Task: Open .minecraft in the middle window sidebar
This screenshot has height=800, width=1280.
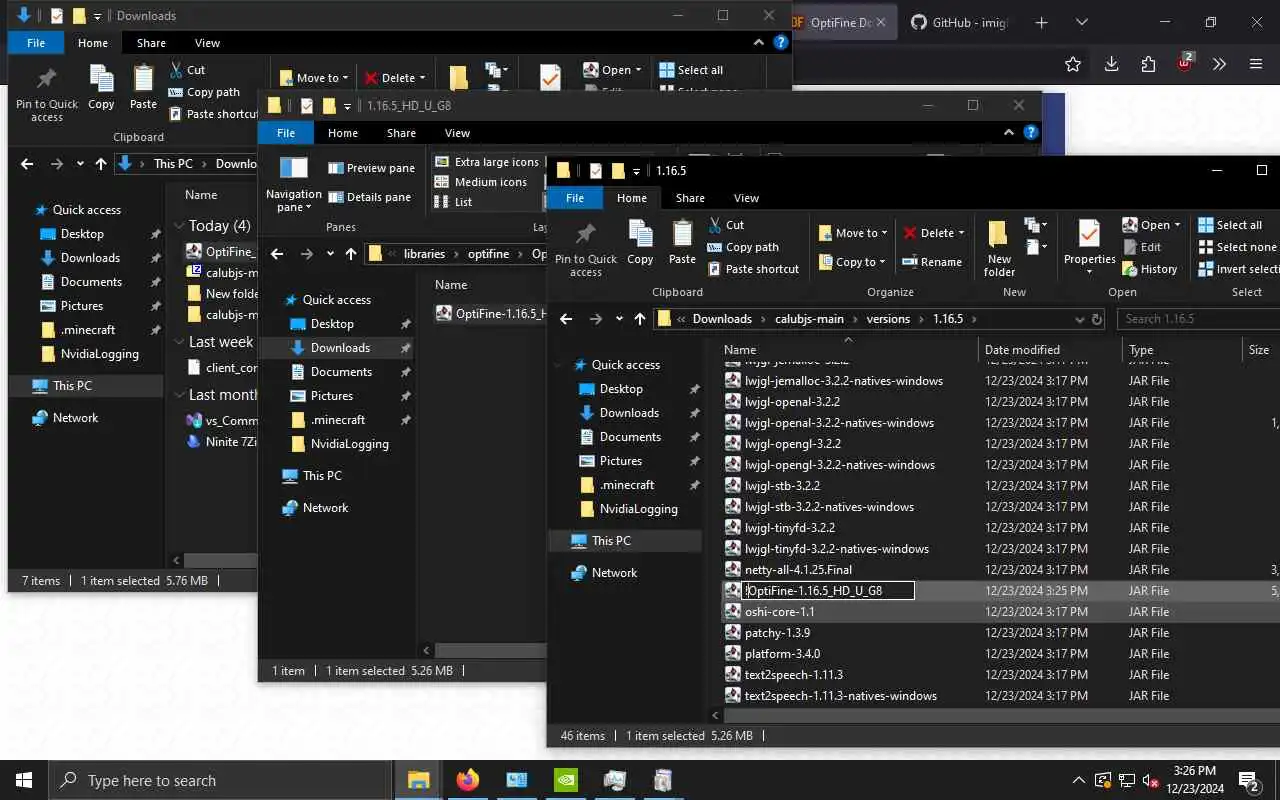Action: [338, 420]
